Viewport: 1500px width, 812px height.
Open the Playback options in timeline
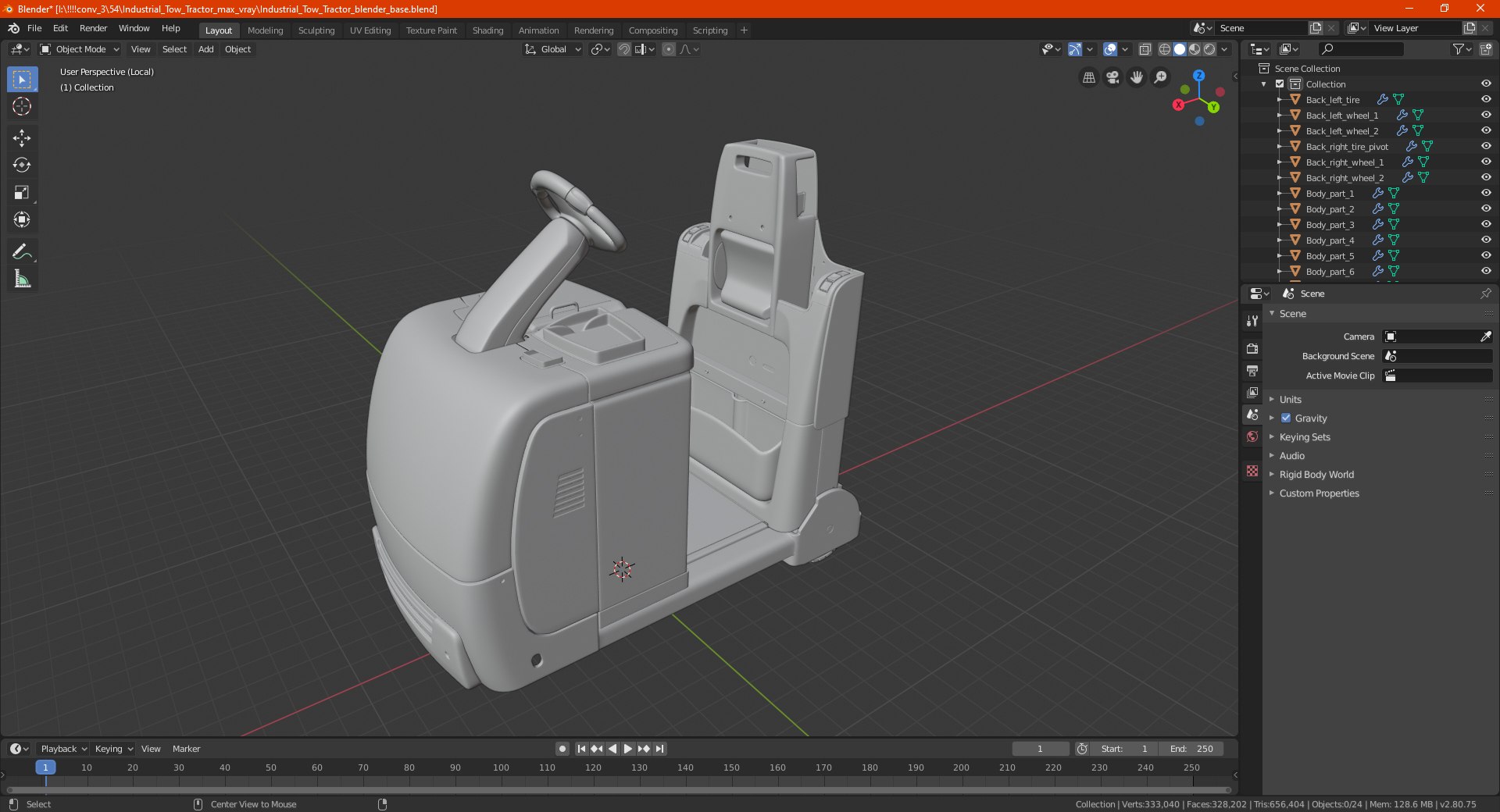click(x=63, y=749)
